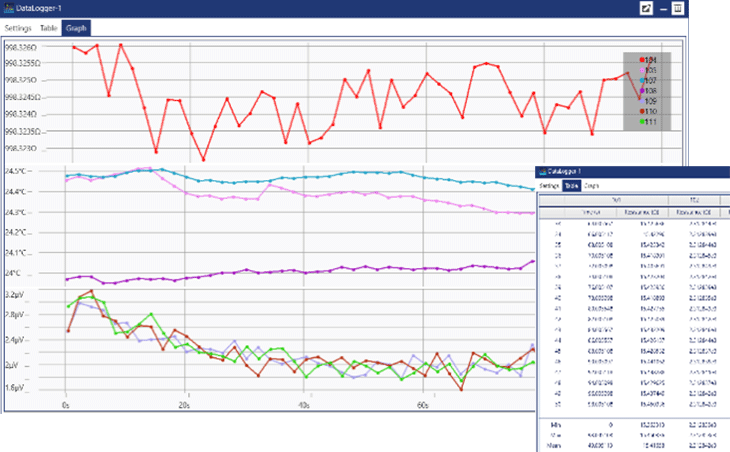Click the DataLogger-1 app icon in title bar

pos(8,8)
